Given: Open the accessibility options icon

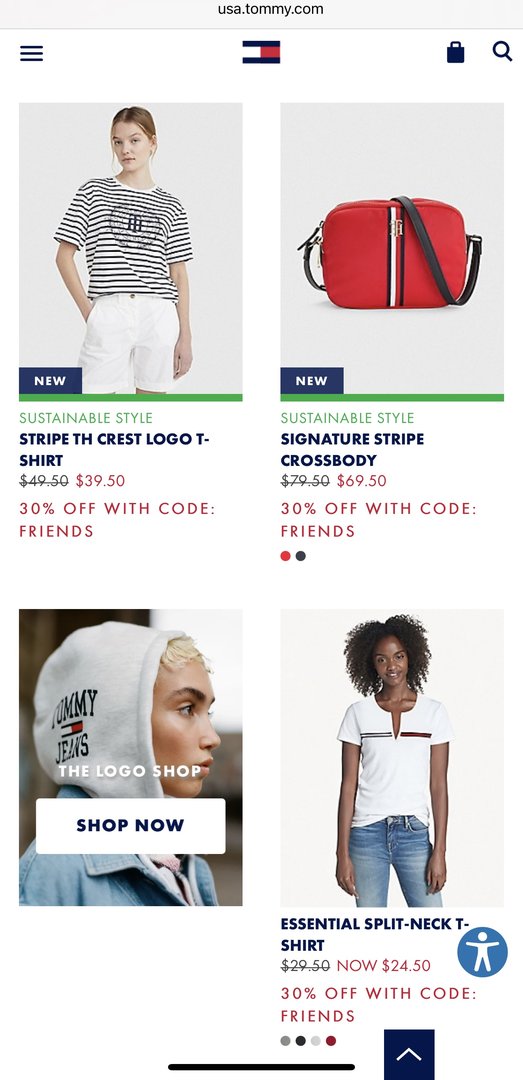Looking at the screenshot, I should [x=482, y=952].
